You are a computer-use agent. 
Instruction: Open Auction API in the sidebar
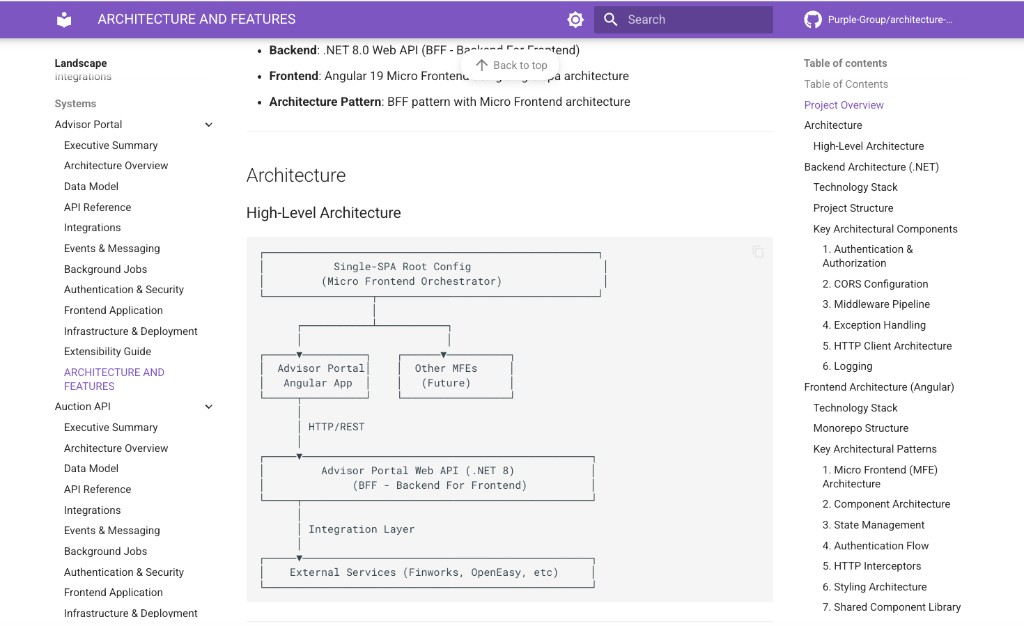pos(83,406)
